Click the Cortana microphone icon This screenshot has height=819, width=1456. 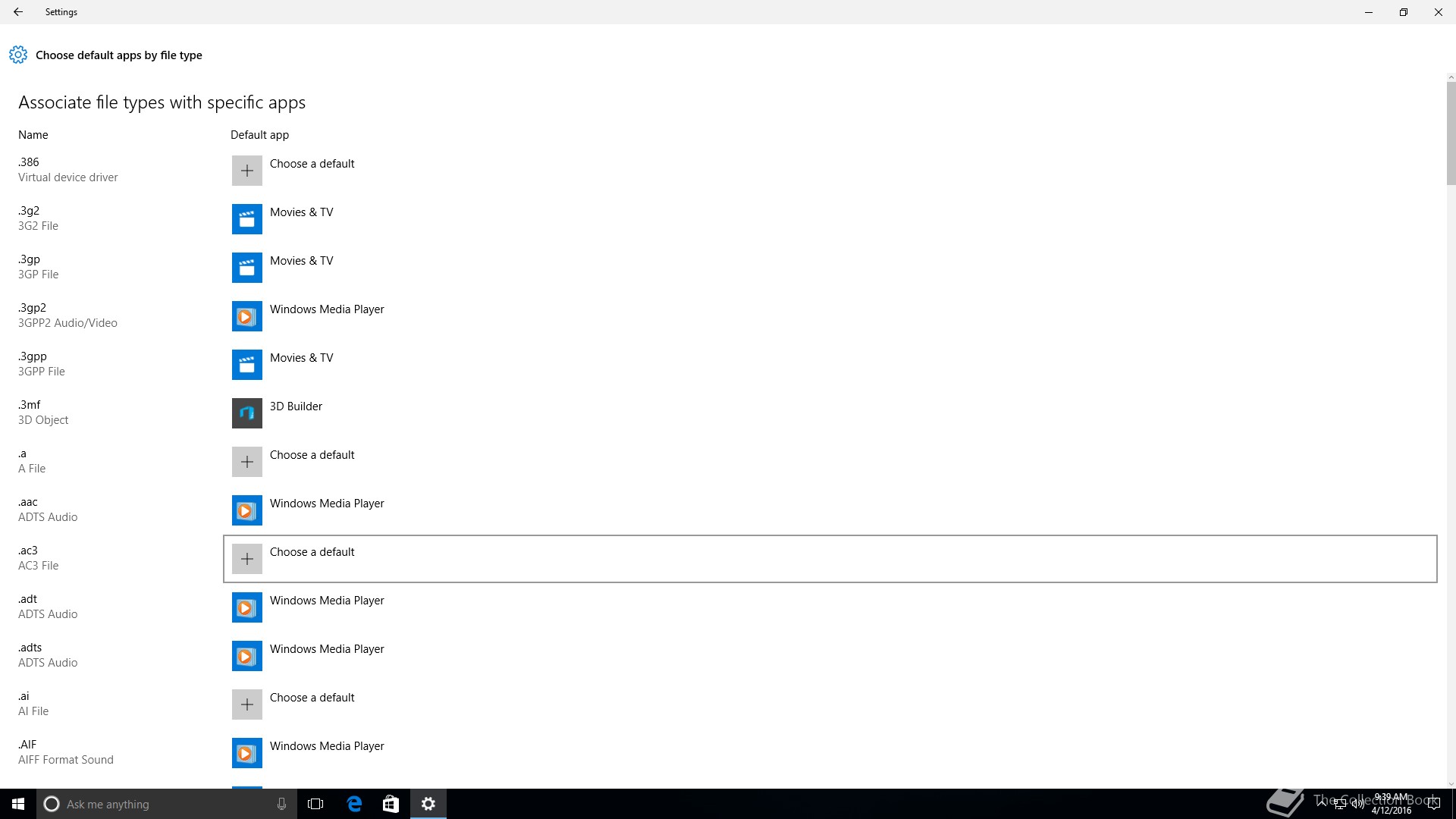(x=281, y=804)
